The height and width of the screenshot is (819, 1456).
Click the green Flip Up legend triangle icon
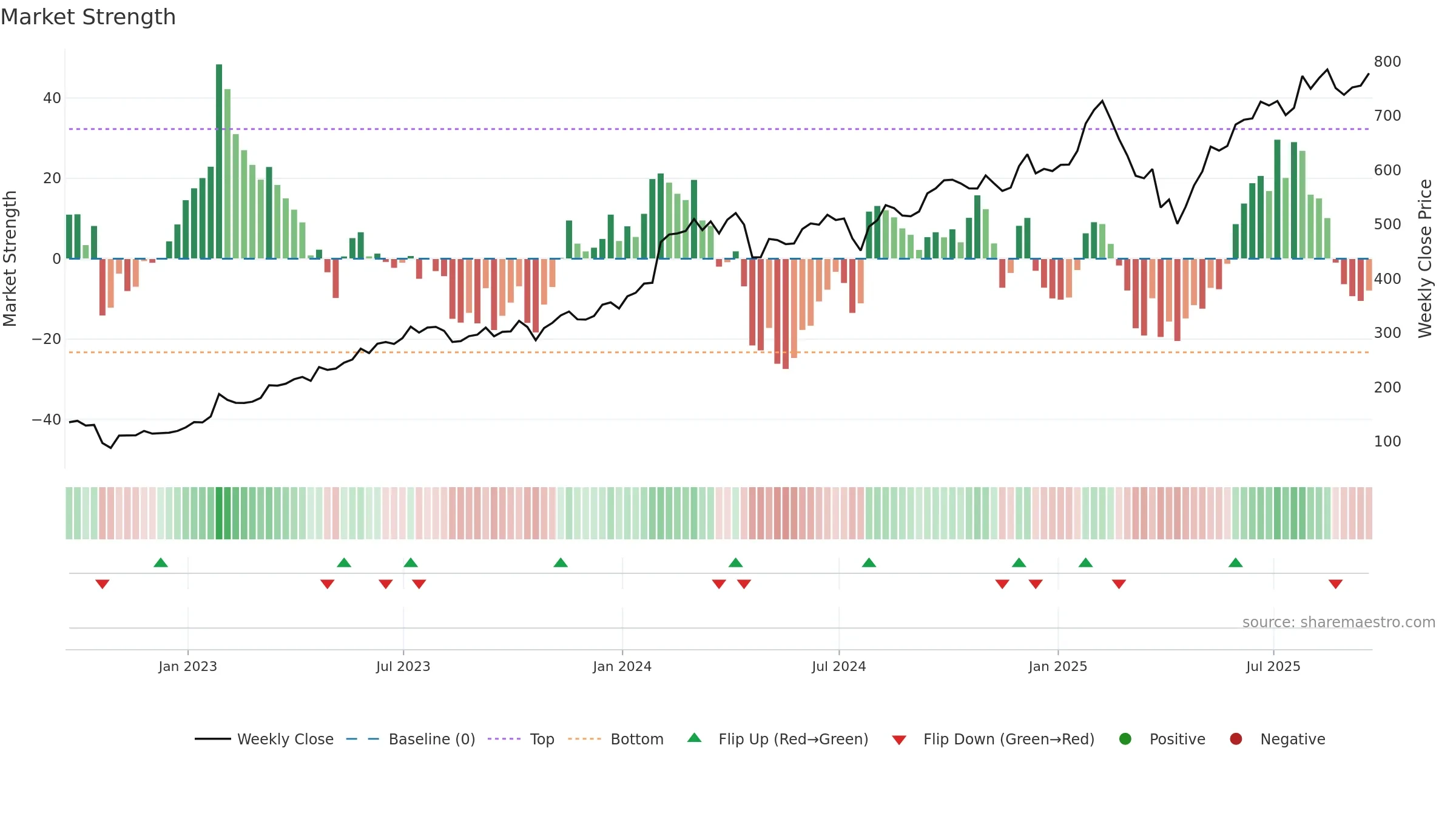695,738
